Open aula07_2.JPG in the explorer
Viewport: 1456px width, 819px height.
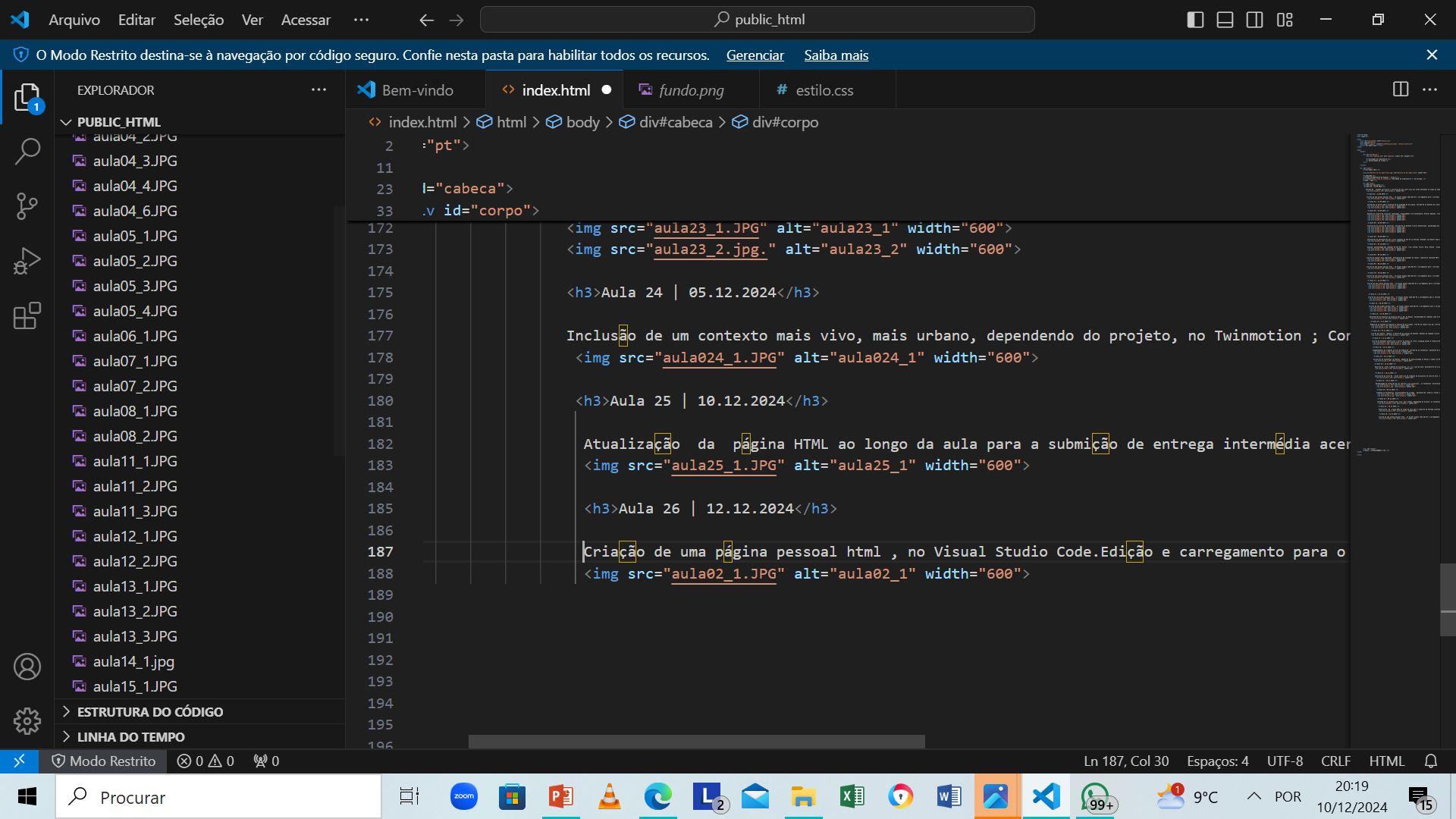200,386
